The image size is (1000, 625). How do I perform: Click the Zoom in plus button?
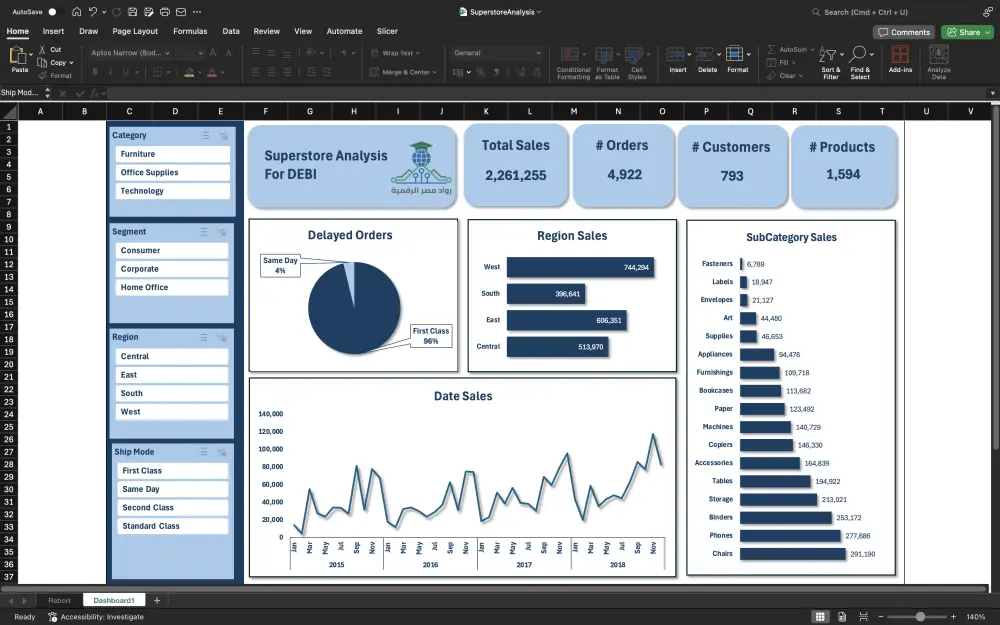tap(953, 617)
